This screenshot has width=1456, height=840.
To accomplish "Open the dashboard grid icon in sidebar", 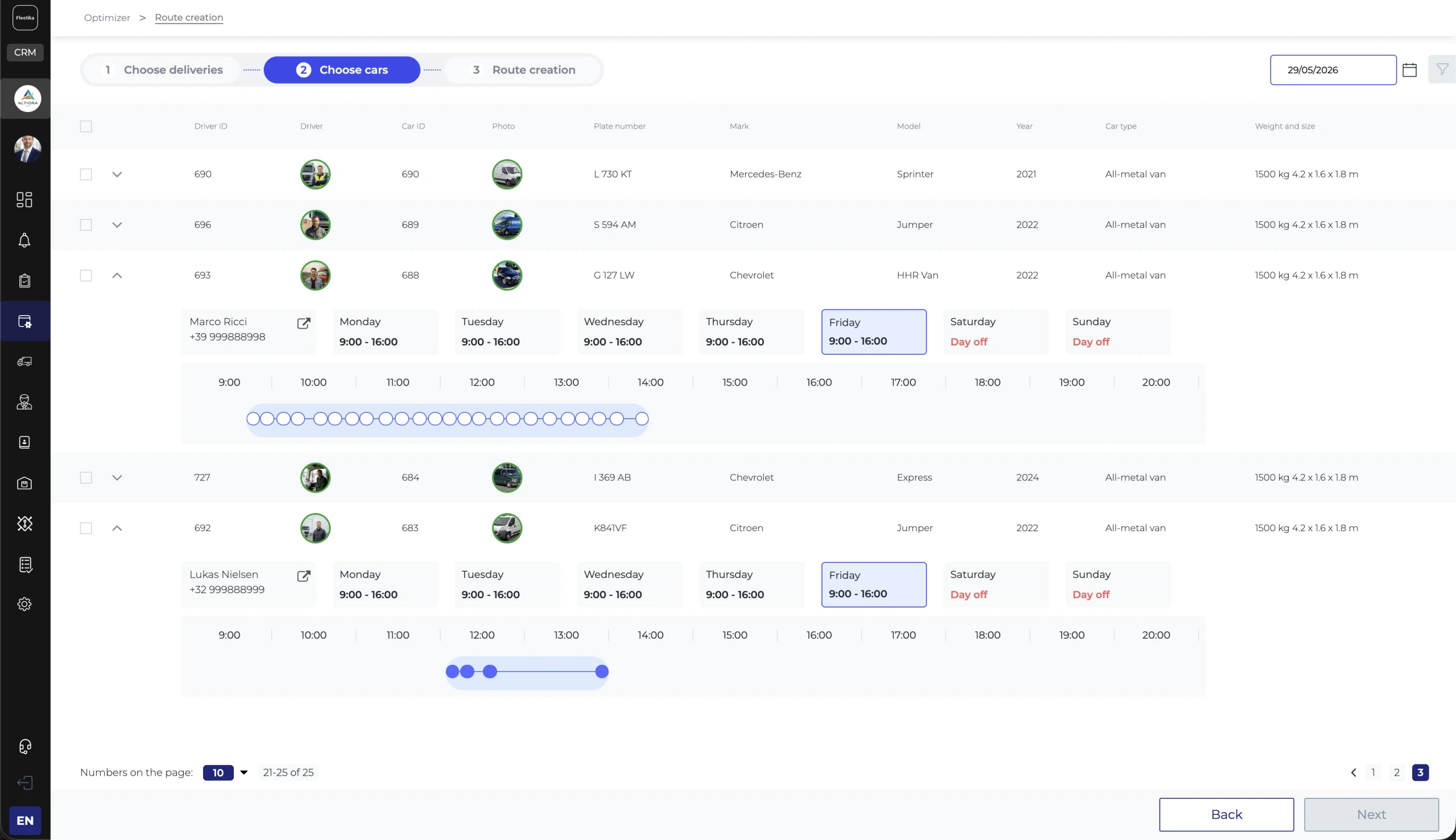I will click(x=24, y=200).
